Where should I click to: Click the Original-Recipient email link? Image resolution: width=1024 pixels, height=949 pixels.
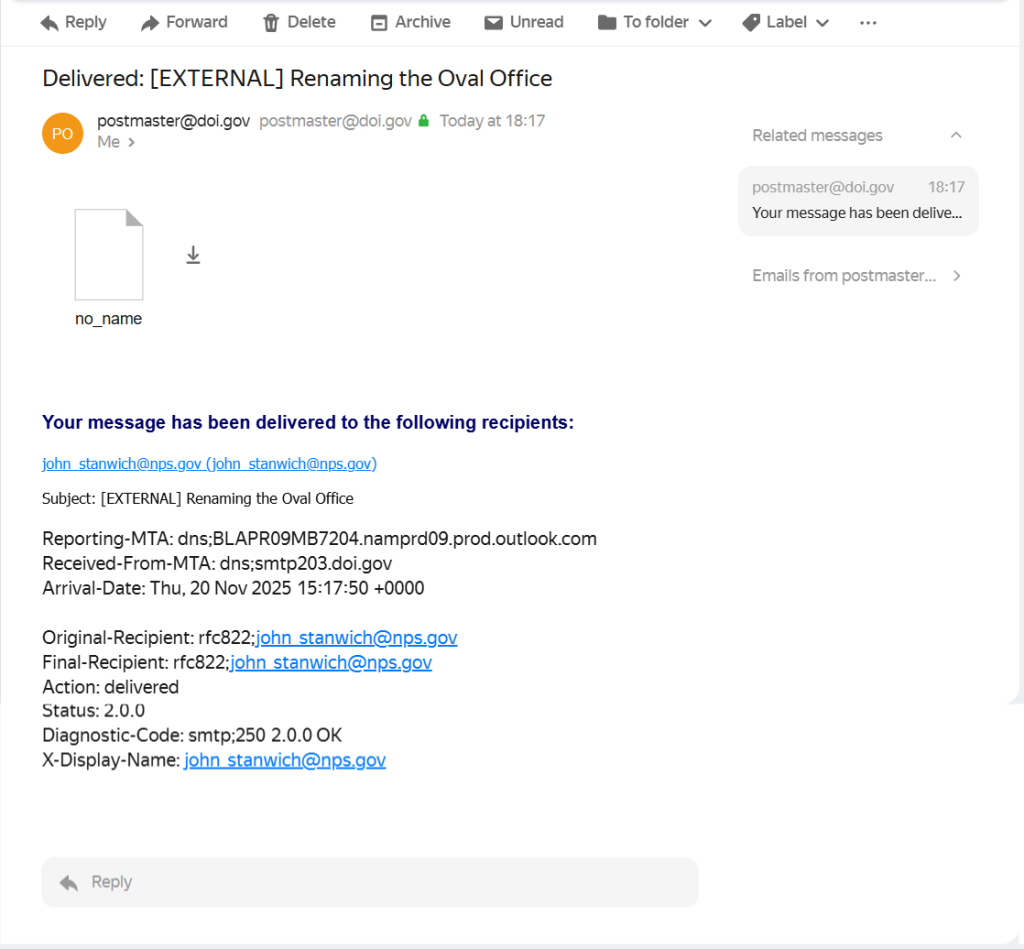click(x=357, y=638)
